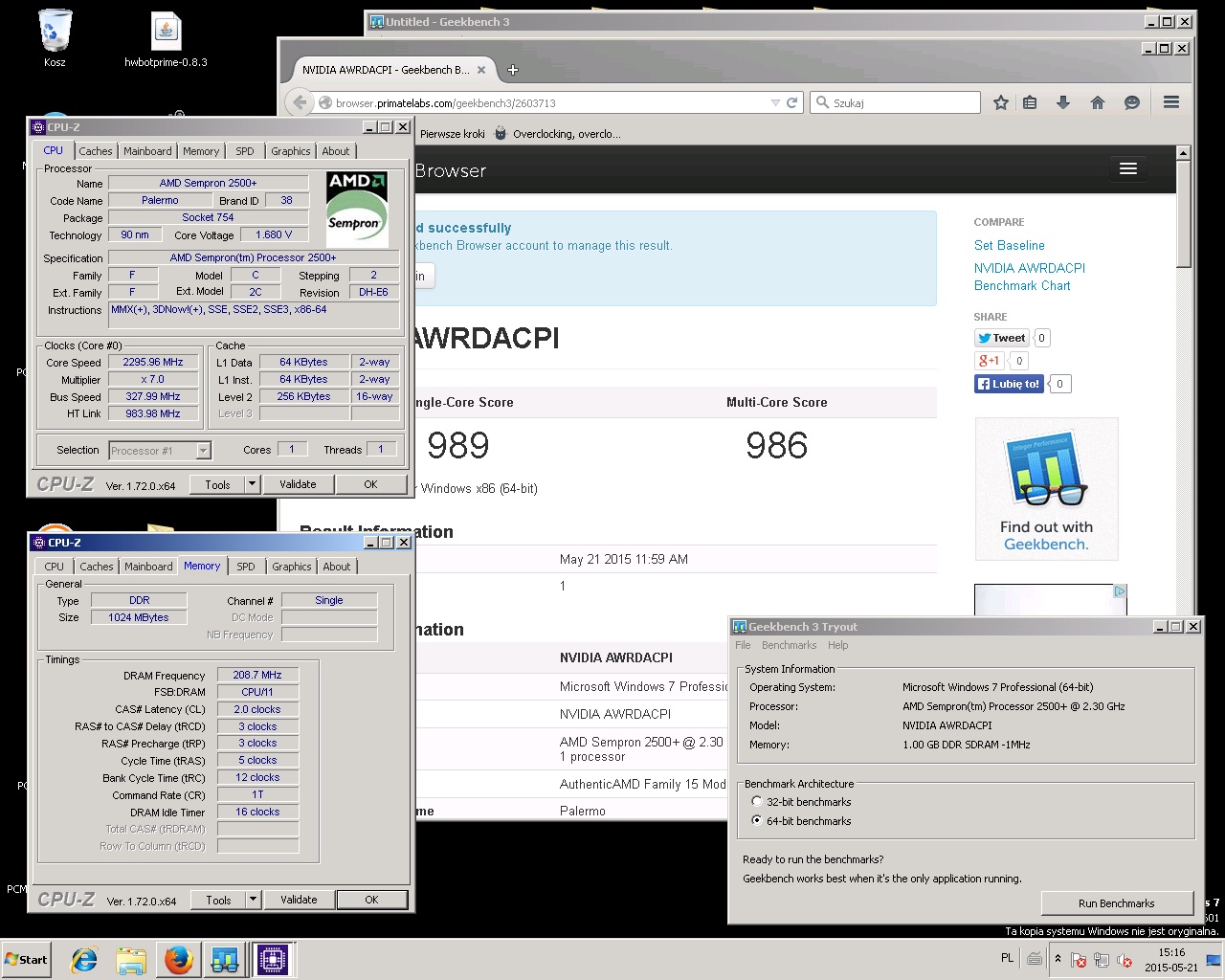Click the Szukaj search field
The width and height of the screenshot is (1225, 980).
[895, 102]
